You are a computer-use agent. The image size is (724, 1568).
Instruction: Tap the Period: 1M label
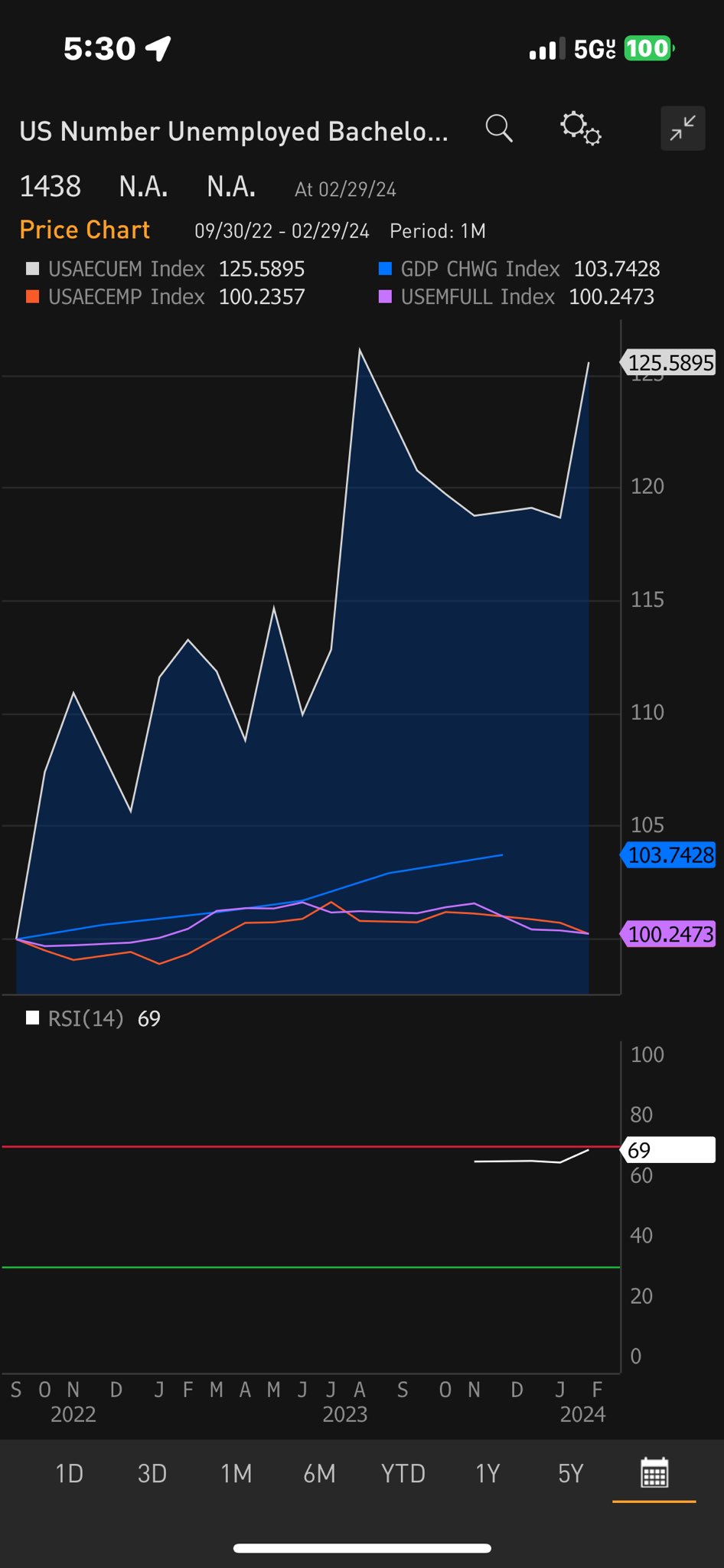click(x=438, y=231)
